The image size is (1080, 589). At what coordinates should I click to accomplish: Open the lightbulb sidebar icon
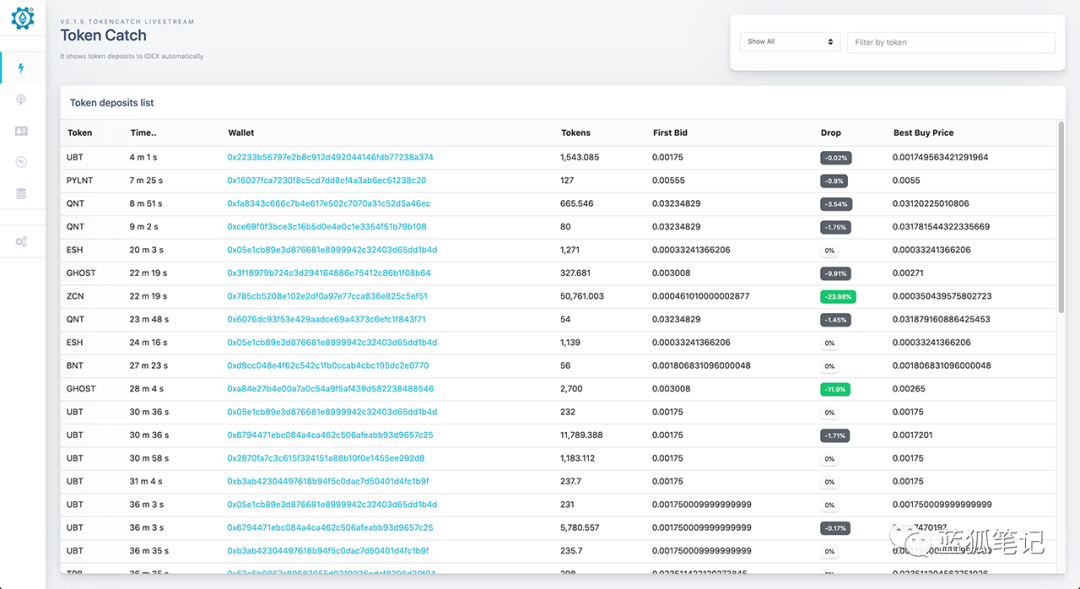click(22, 99)
